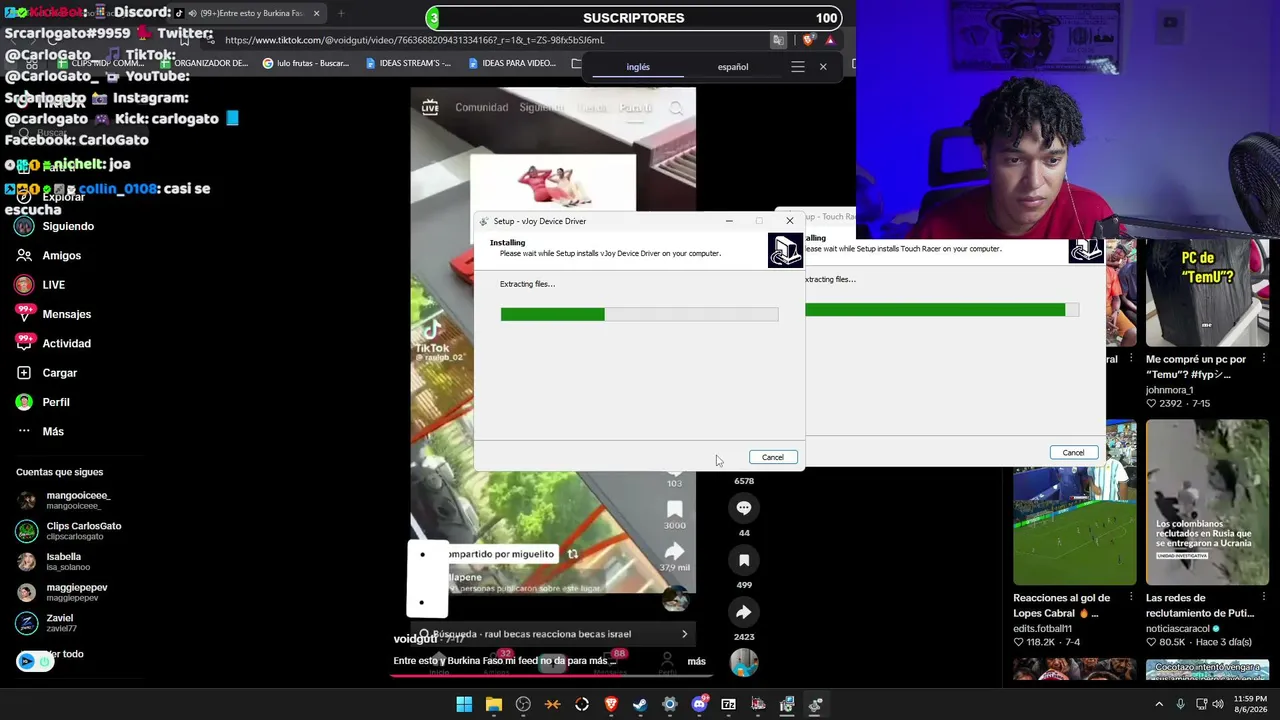Open the 'PC de TemU?' video thumbnail
This screenshot has height=720, width=1280.
tap(1207, 292)
